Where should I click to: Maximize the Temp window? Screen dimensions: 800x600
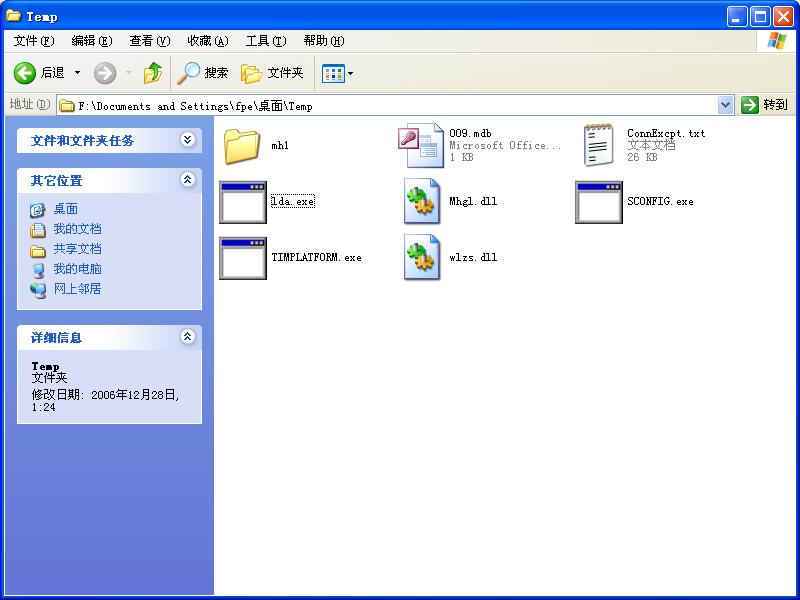pyautogui.click(x=760, y=17)
